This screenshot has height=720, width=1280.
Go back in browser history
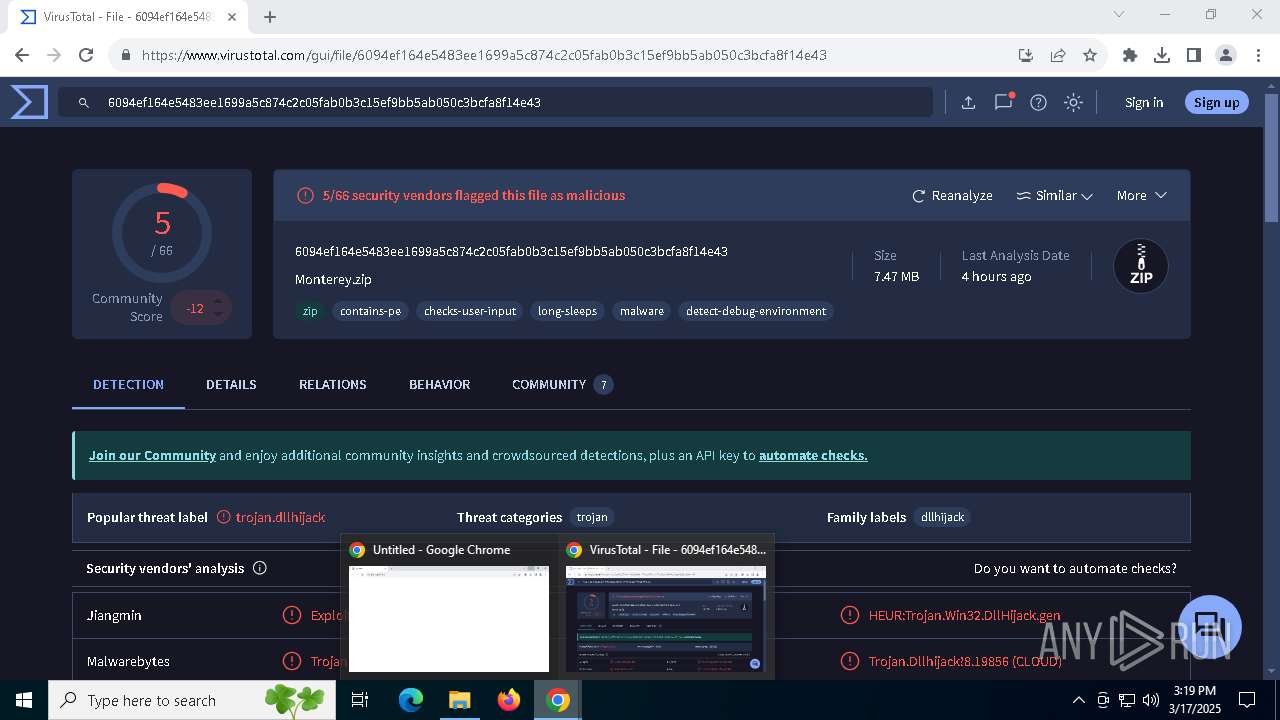[x=22, y=55]
